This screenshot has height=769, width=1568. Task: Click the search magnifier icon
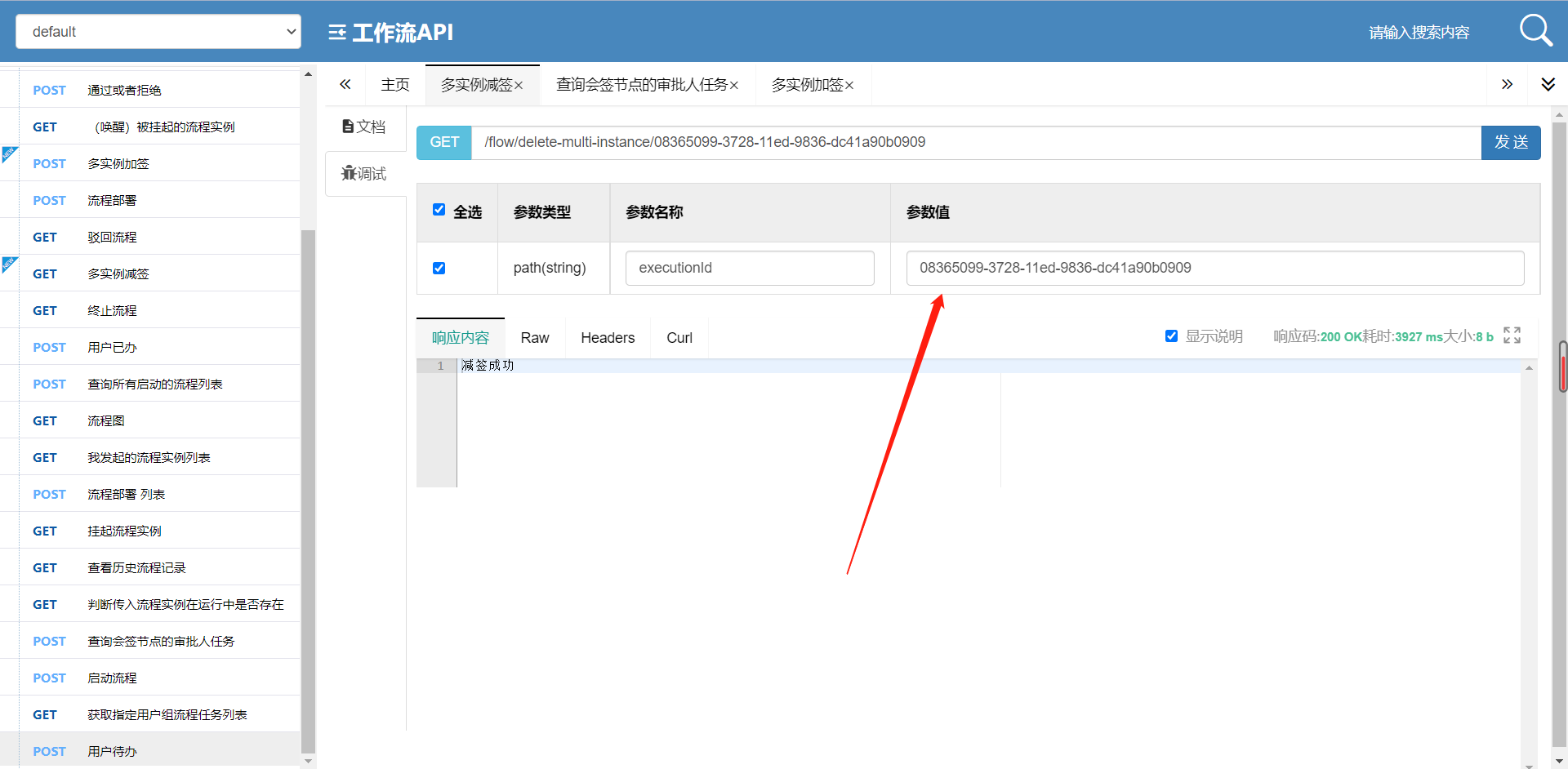[x=1535, y=31]
